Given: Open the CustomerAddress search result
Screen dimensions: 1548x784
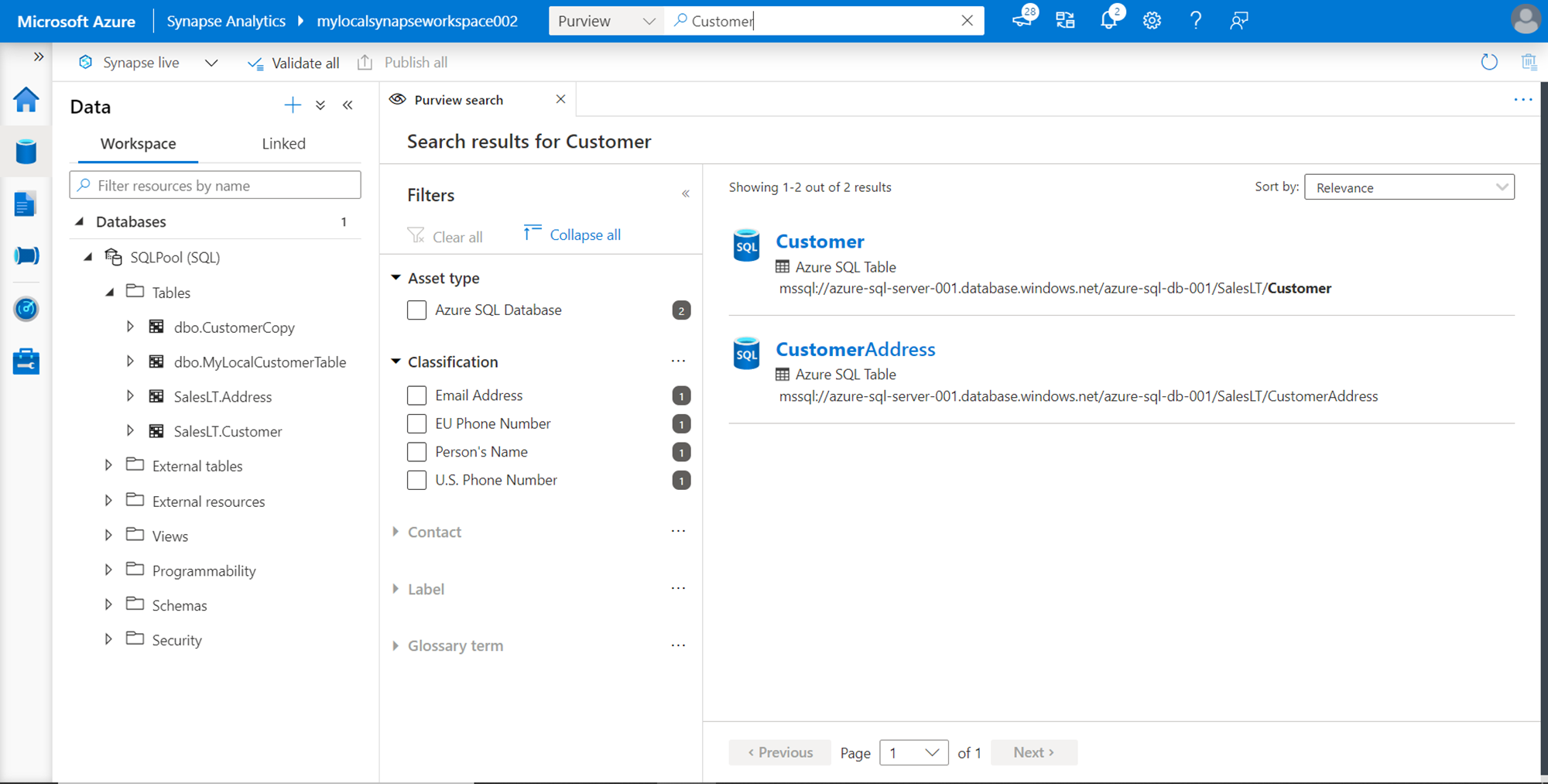Looking at the screenshot, I should (x=855, y=349).
